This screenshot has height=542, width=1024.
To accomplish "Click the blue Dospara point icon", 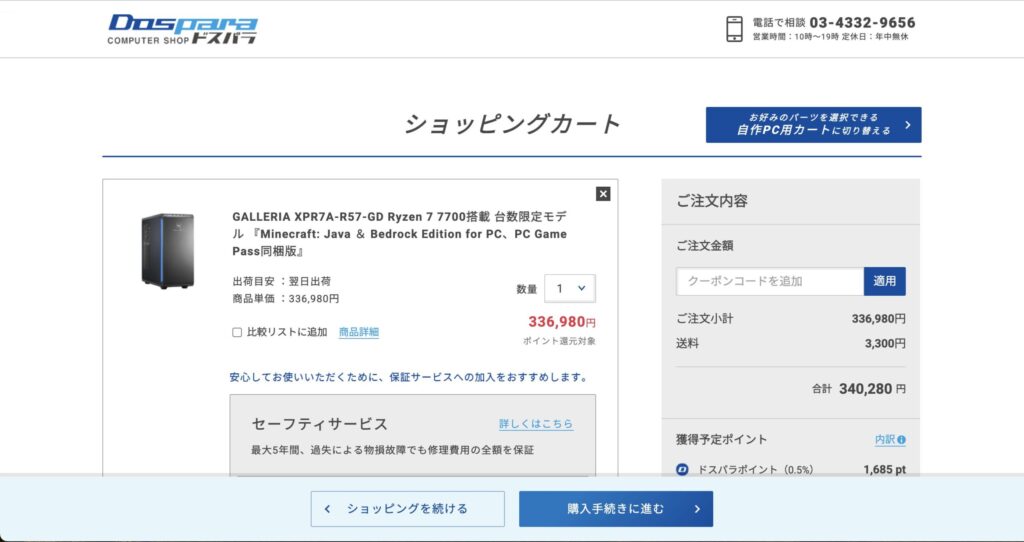I will tap(683, 468).
